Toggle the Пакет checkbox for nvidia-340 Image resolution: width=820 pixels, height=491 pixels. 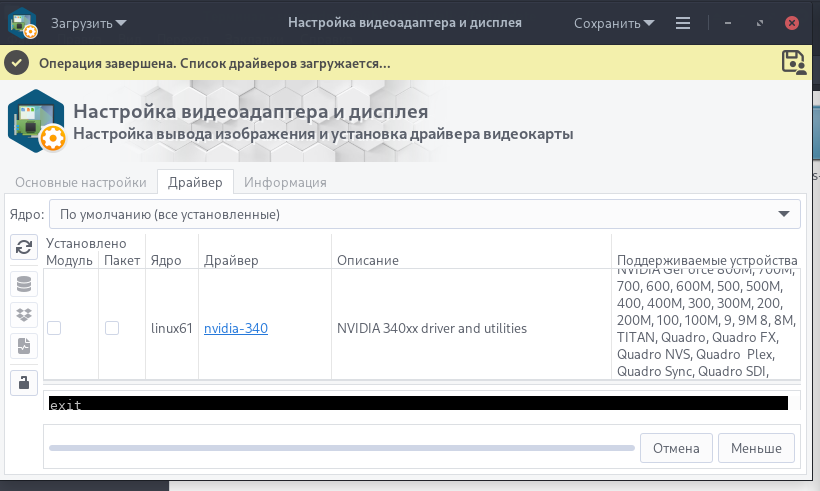tap(112, 328)
